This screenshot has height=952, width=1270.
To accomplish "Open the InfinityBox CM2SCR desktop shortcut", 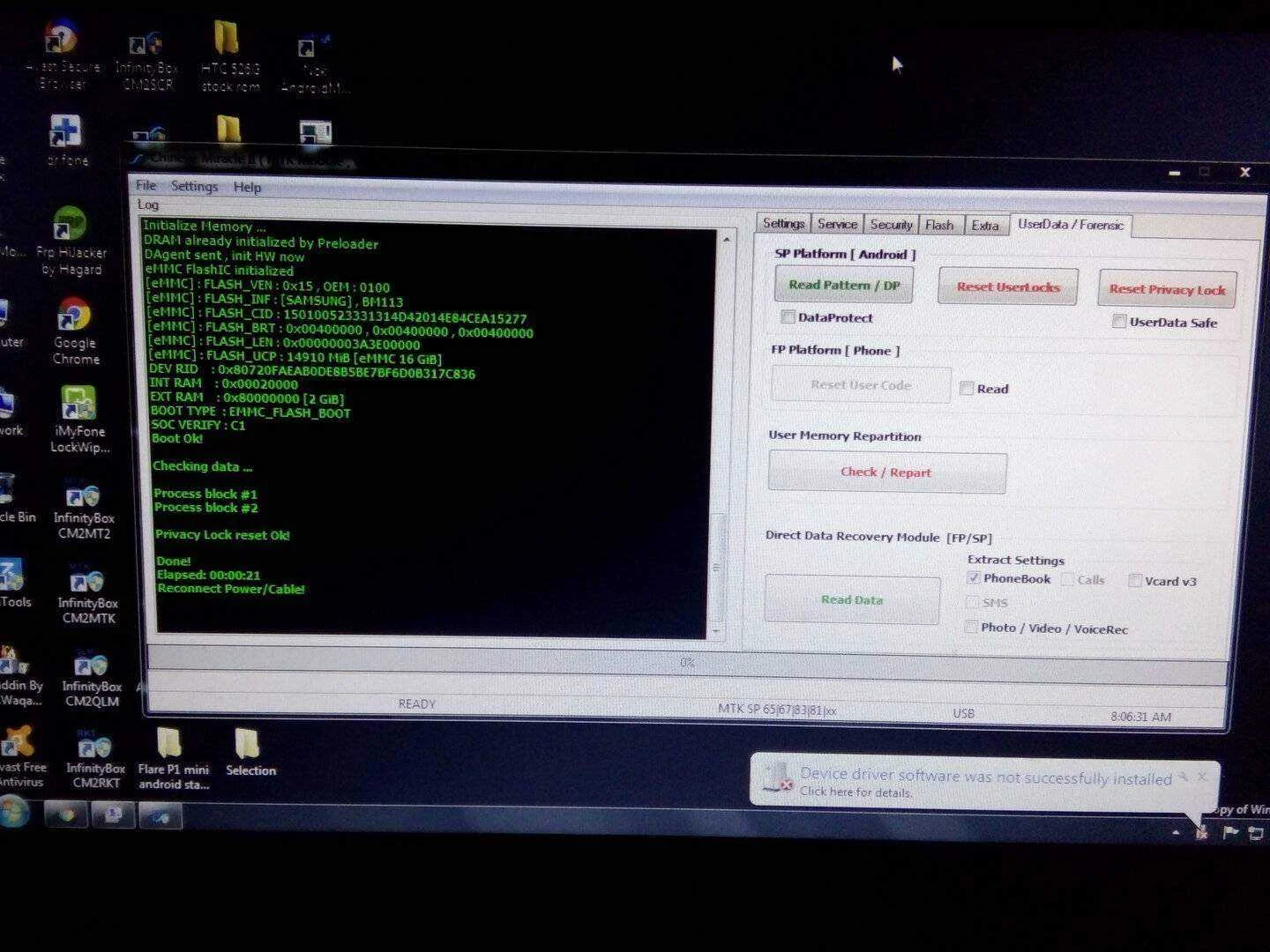I will click(146, 60).
